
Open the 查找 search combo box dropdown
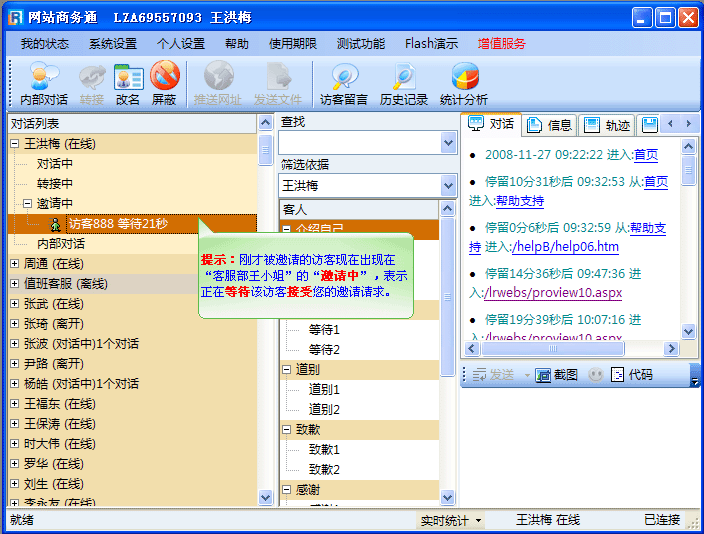pos(448,143)
